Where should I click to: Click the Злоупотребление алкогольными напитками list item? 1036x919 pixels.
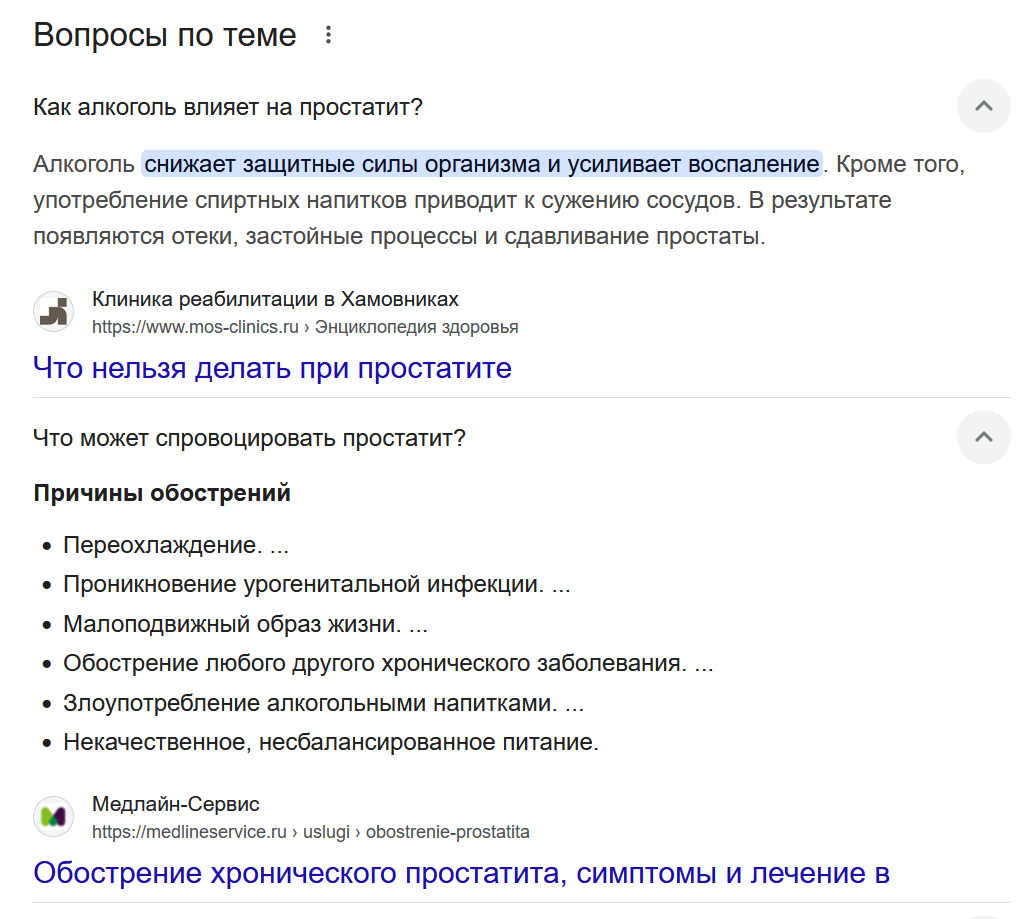[323, 703]
